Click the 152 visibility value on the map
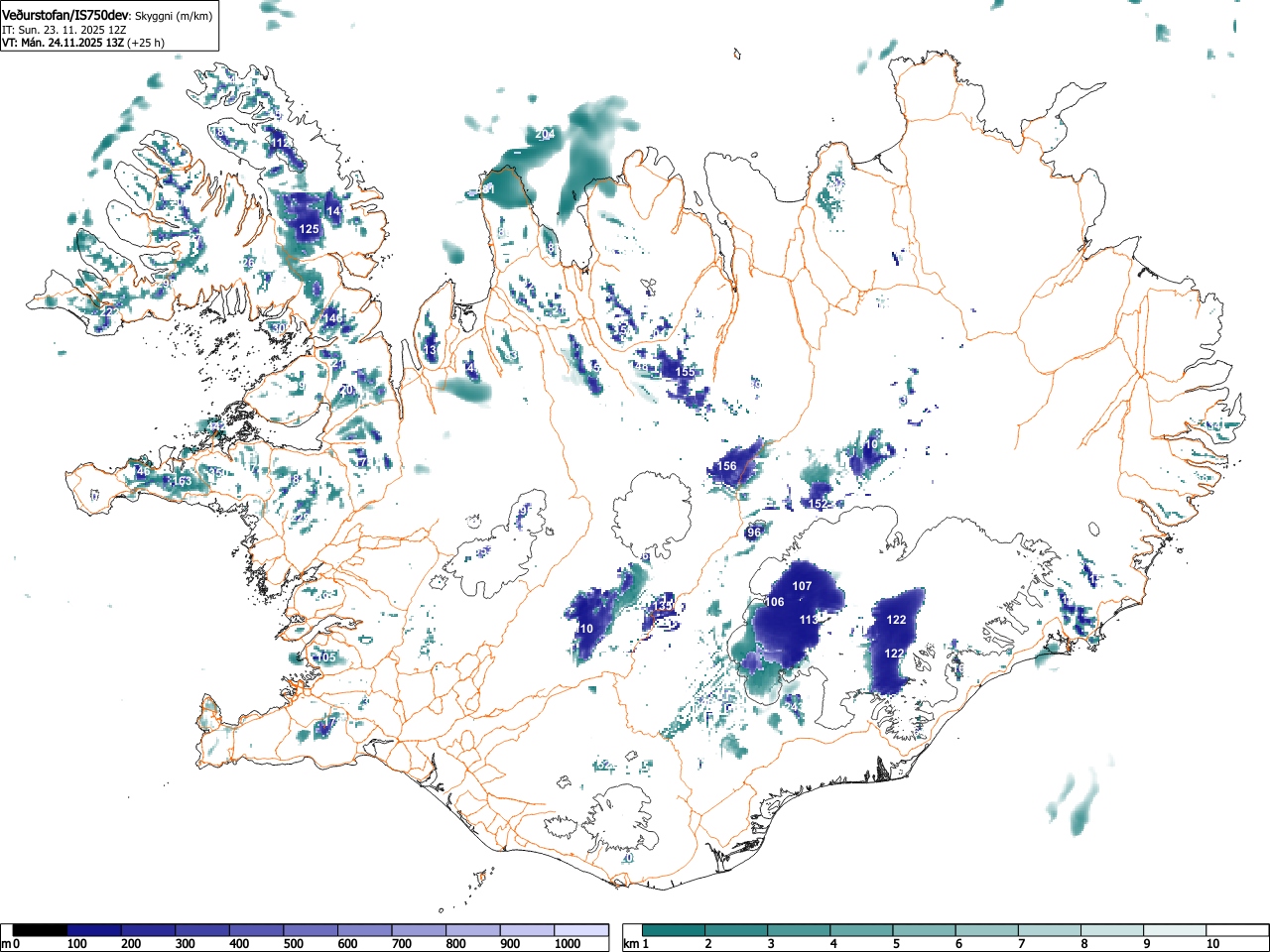 (818, 505)
